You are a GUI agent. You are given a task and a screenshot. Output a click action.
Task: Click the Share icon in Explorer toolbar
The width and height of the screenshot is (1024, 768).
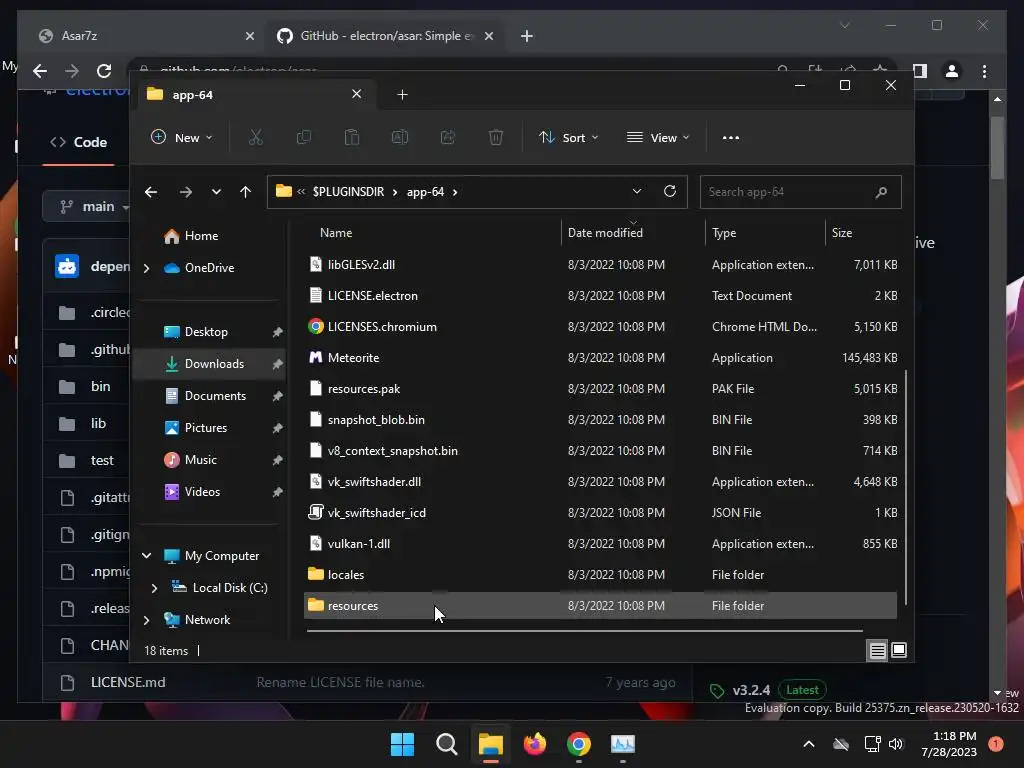[x=448, y=138]
